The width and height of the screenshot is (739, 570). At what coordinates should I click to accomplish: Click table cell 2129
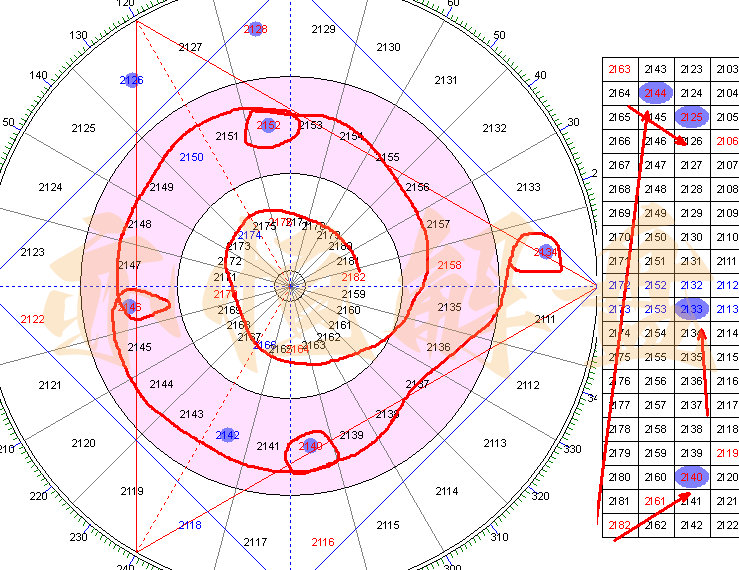tap(691, 213)
